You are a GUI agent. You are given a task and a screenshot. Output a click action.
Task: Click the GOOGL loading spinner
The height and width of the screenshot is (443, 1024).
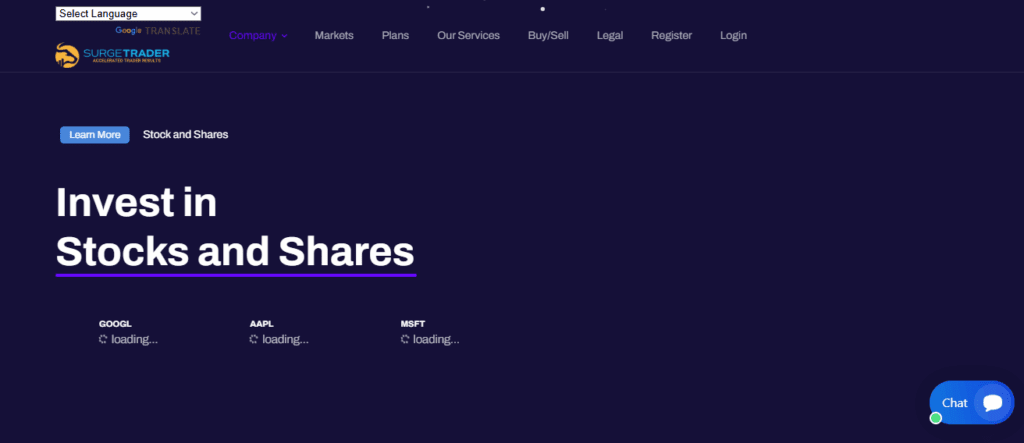coord(103,339)
